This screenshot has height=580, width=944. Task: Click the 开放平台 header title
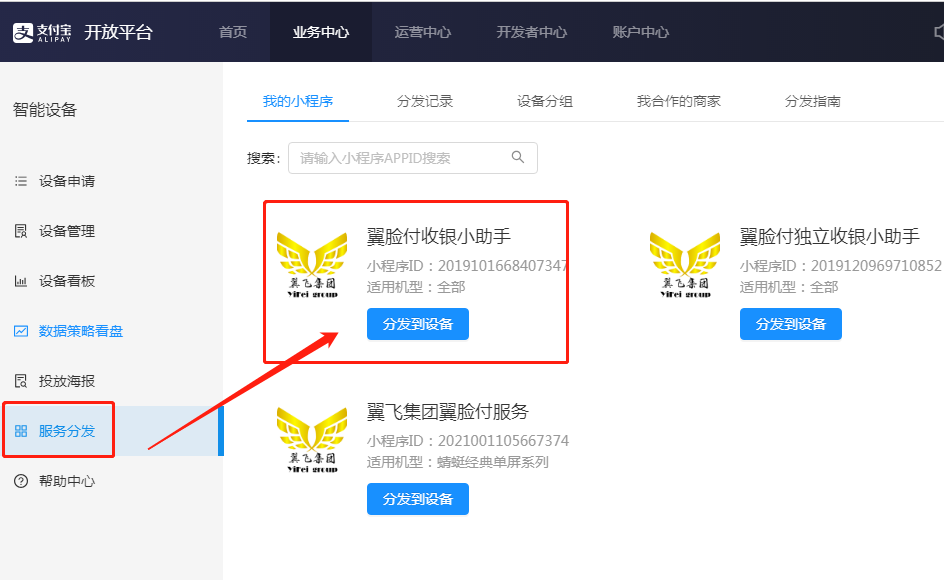(119, 32)
